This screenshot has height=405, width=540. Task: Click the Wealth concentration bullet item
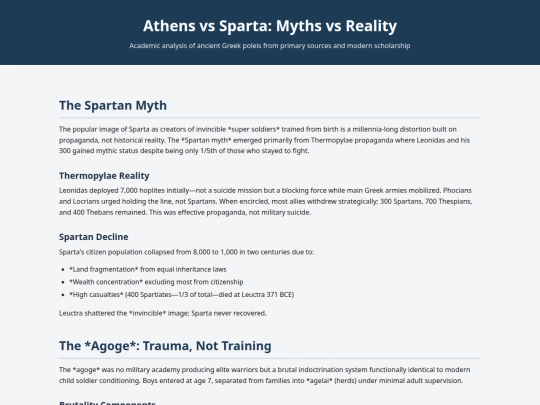point(156,282)
